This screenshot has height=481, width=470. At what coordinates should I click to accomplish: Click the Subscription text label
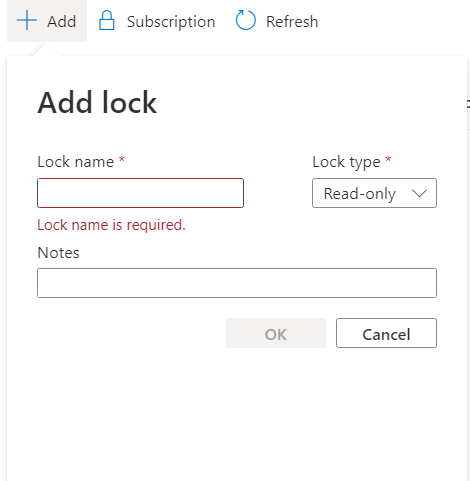[171, 22]
